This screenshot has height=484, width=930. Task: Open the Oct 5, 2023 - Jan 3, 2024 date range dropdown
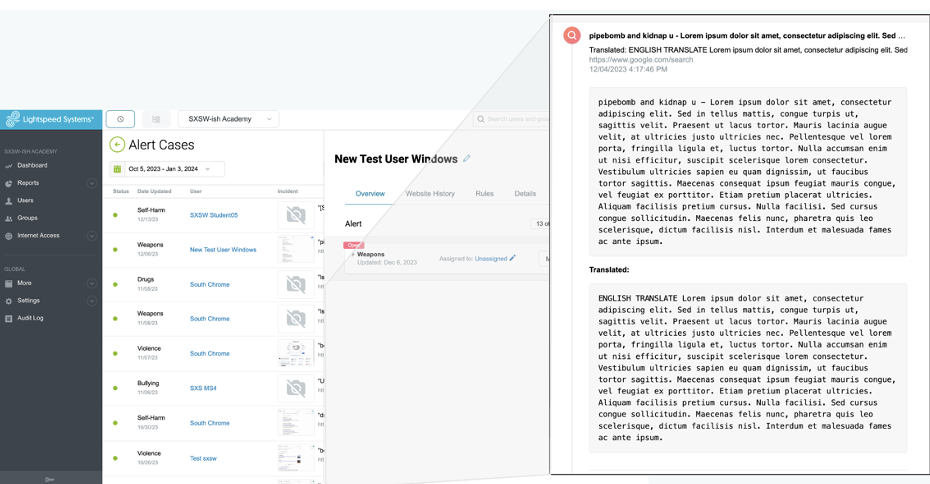click(167, 169)
